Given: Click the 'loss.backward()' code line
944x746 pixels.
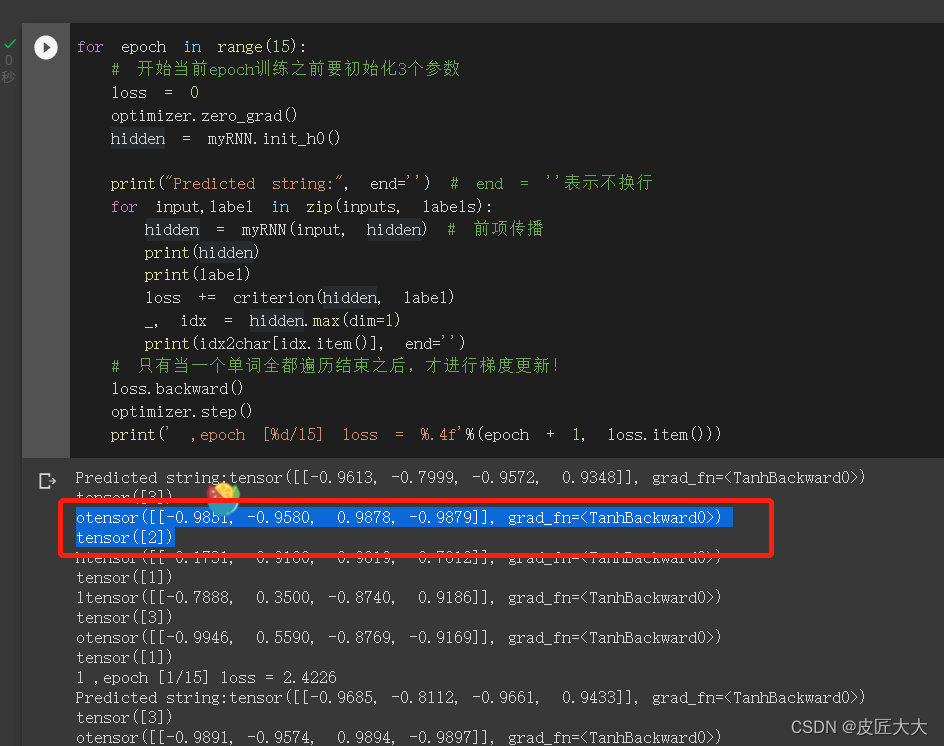Looking at the screenshot, I should pyautogui.click(x=177, y=389).
